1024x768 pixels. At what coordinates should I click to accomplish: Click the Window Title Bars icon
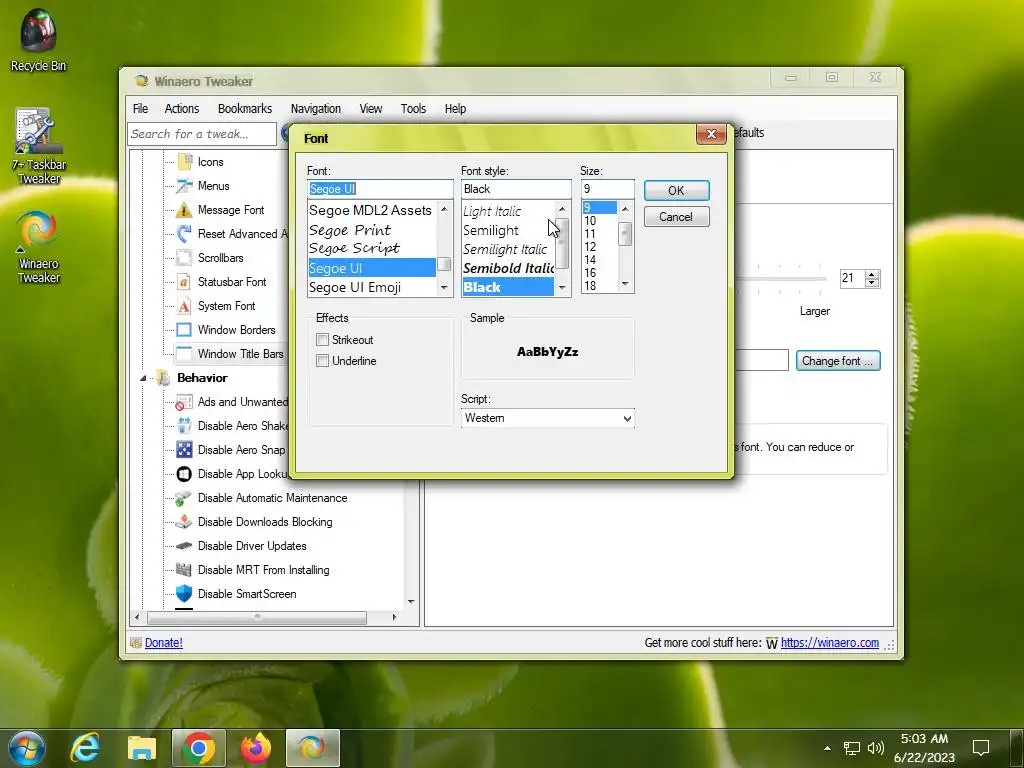point(185,353)
